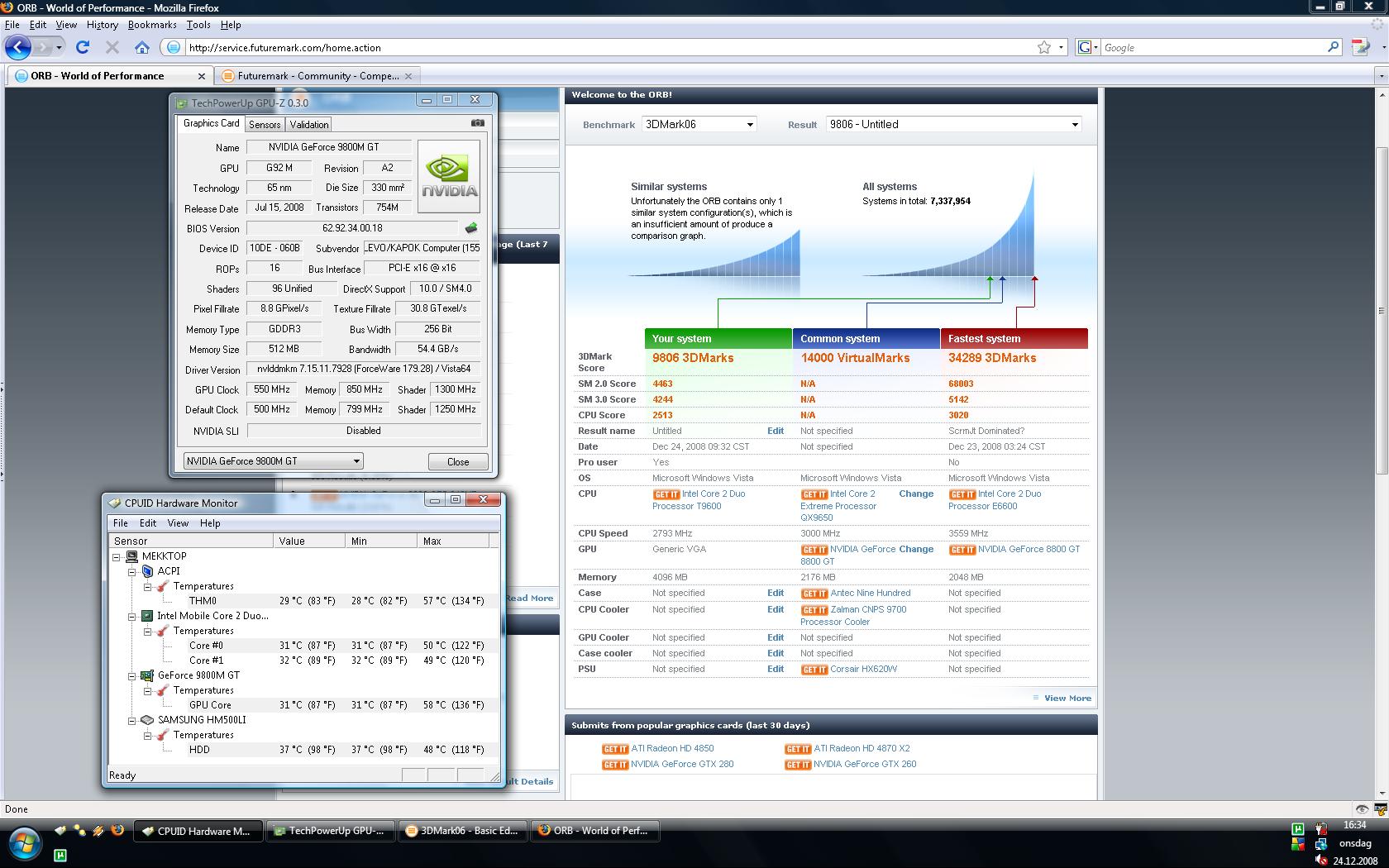Click the Google search input box

pos(1212,47)
